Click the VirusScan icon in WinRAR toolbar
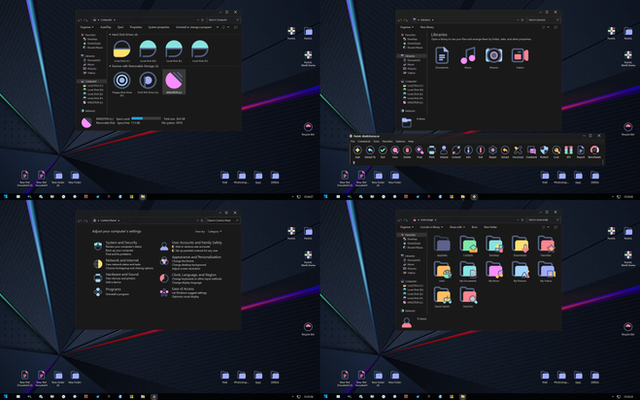 tap(518, 150)
